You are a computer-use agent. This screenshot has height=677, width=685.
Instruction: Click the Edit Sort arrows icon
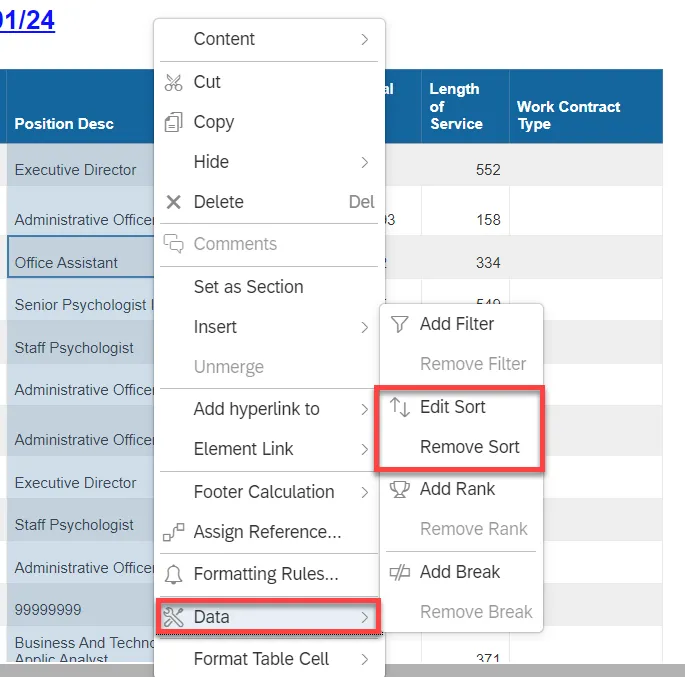coord(400,407)
